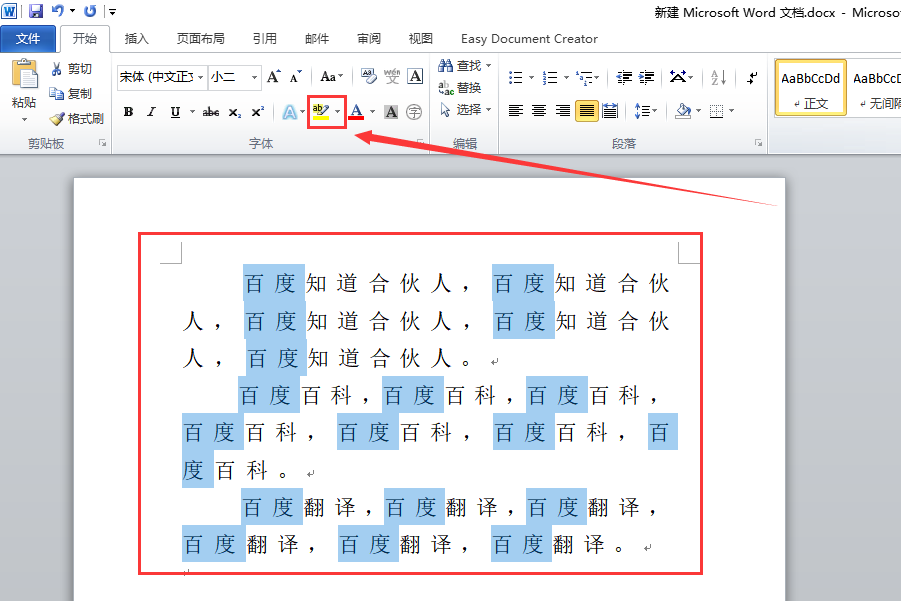Click the Character Border icon
This screenshot has width=901, height=601.
415,76
